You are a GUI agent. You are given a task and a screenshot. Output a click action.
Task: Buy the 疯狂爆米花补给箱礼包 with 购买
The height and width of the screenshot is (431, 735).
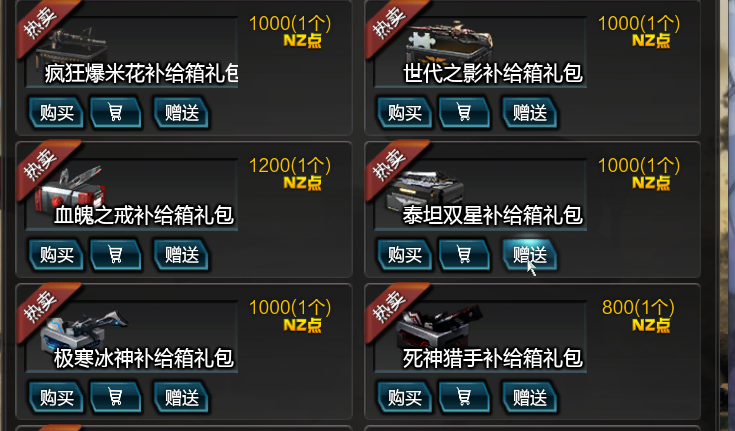coord(56,113)
